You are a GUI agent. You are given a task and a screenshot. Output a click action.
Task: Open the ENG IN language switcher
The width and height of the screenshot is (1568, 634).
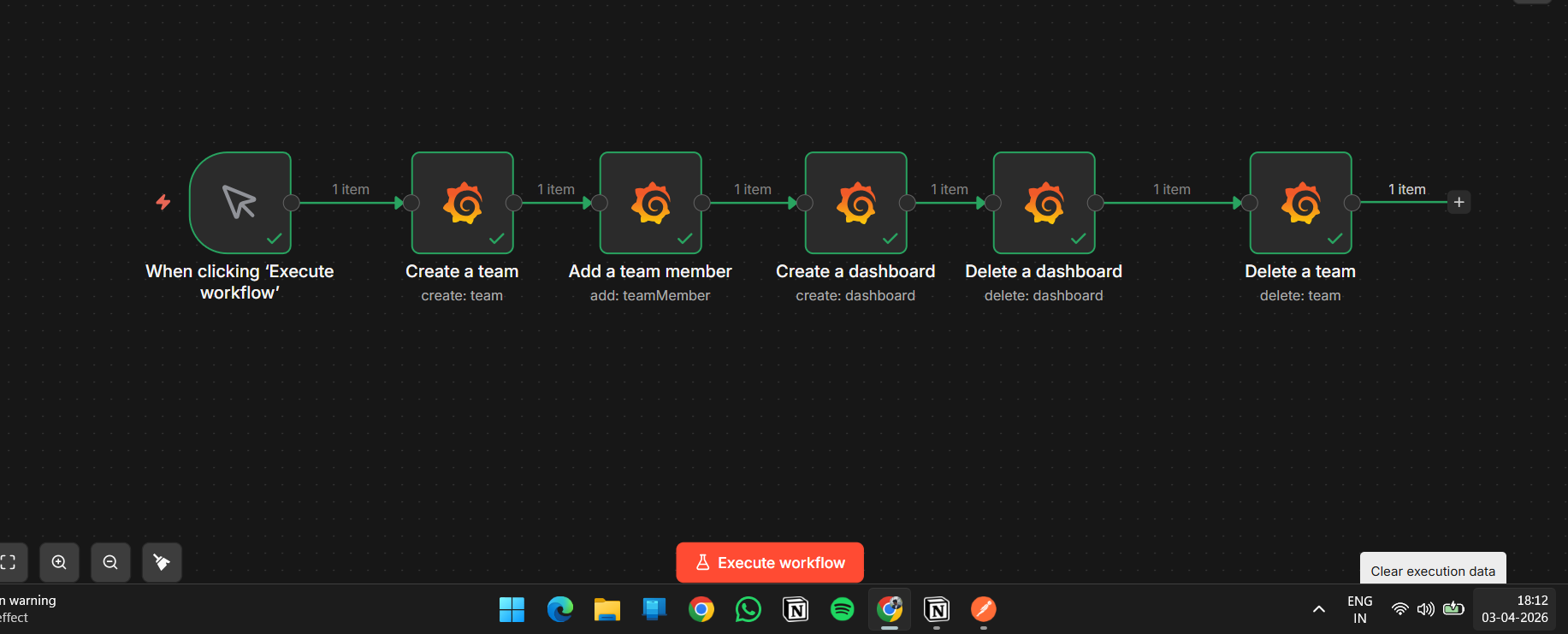point(1359,609)
